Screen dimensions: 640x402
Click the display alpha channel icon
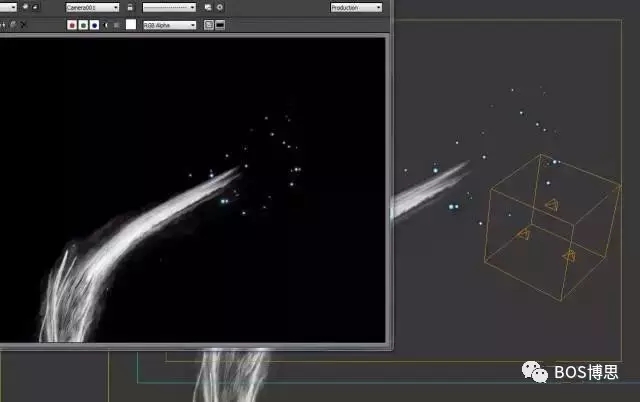click(107, 25)
